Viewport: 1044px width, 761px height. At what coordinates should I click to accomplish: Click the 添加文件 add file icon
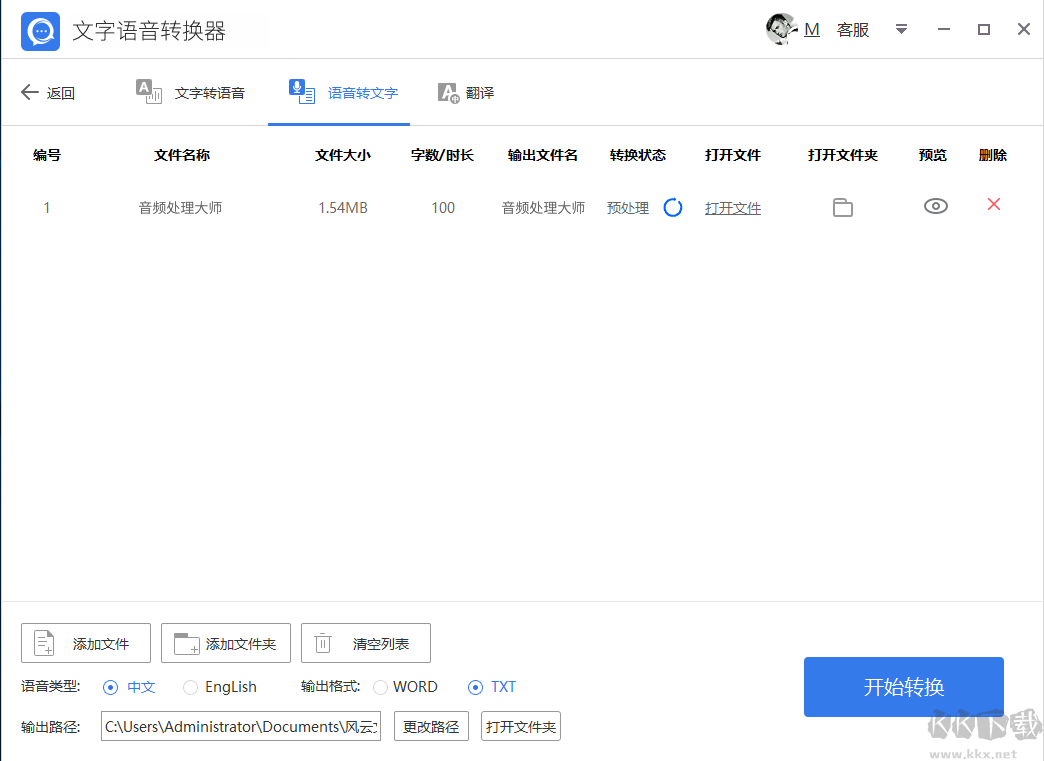click(43, 643)
